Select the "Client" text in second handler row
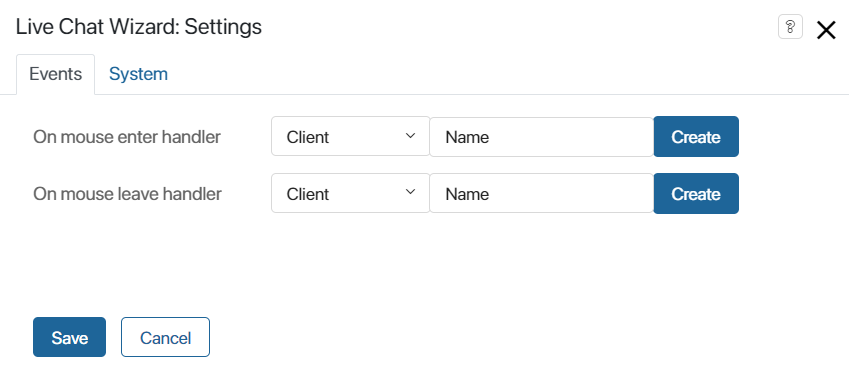The image size is (849, 365). click(x=308, y=194)
